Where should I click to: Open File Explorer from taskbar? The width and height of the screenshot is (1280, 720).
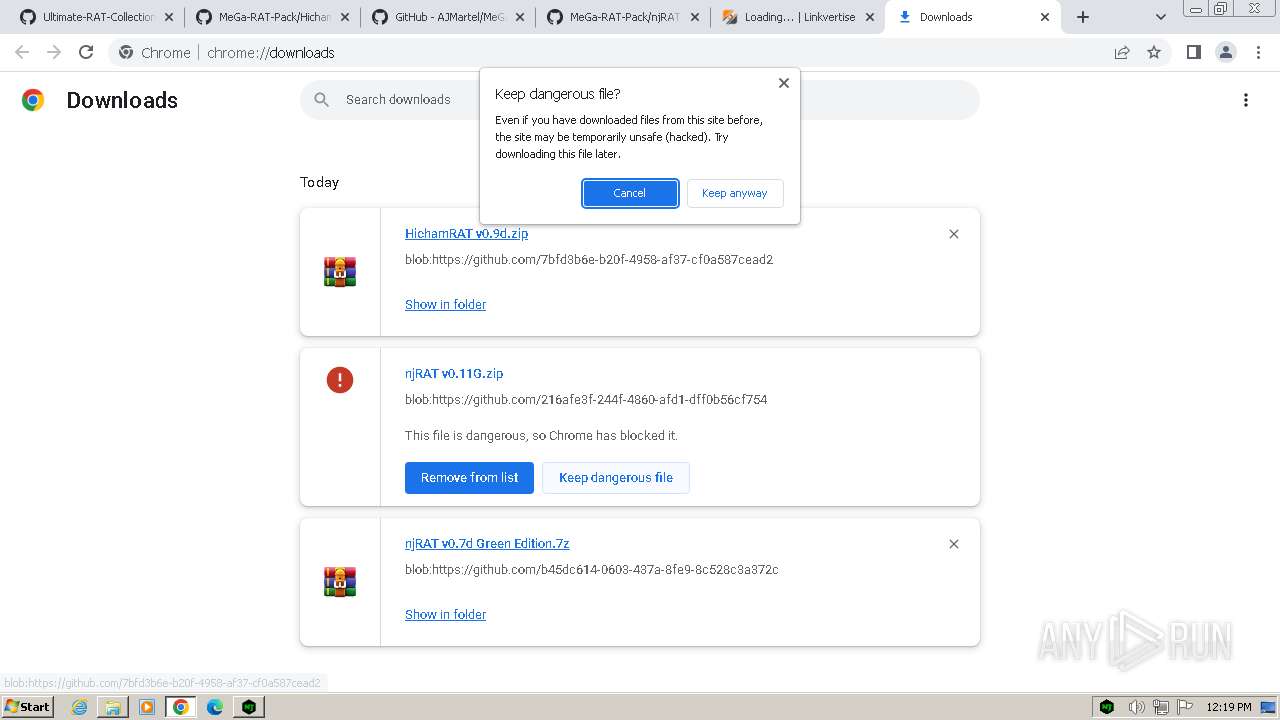pos(113,707)
